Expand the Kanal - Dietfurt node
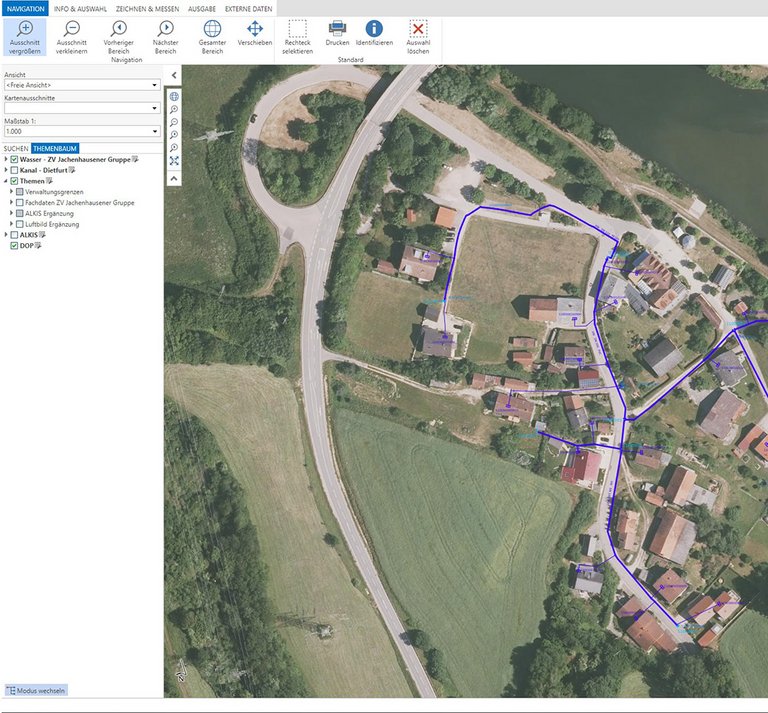The width and height of the screenshot is (768, 713). 6,170
